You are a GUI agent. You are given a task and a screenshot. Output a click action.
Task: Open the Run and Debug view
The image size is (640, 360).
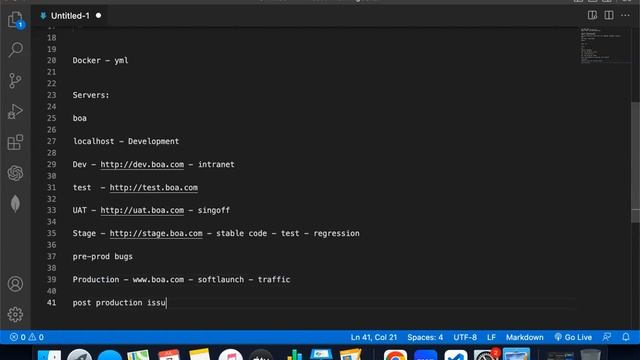pyautogui.click(x=16, y=111)
